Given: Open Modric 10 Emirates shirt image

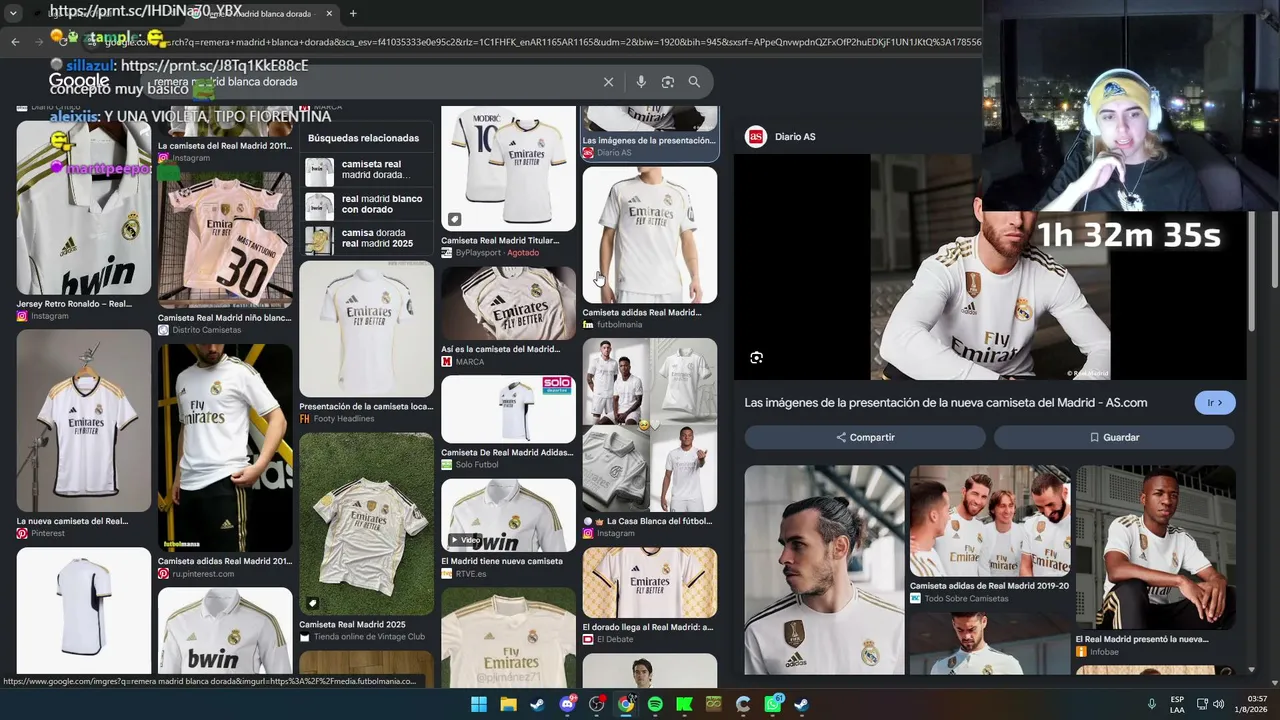Looking at the screenshot, I should (508, 169).
